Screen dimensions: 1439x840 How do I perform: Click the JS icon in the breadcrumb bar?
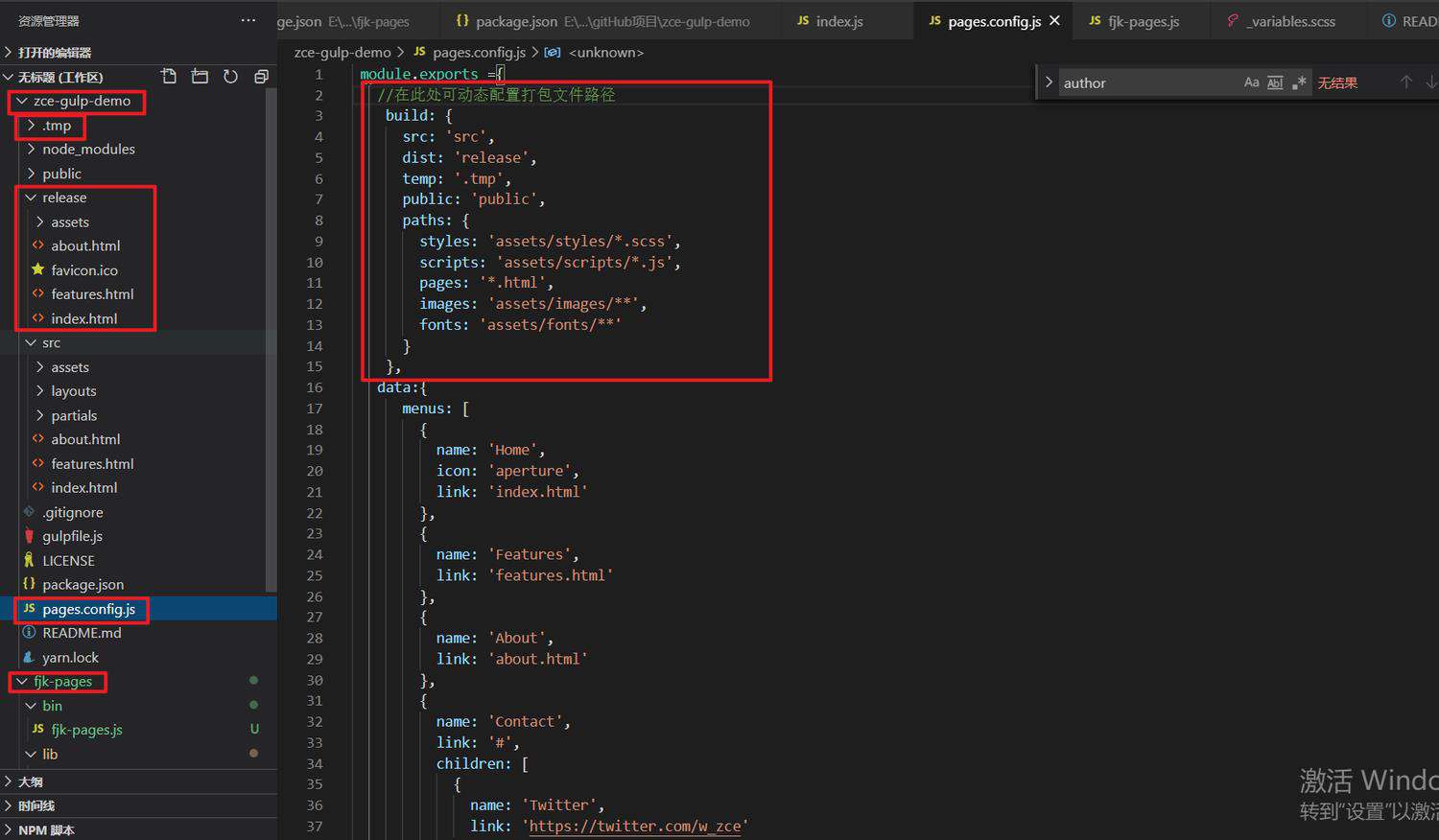click(419, 52)
